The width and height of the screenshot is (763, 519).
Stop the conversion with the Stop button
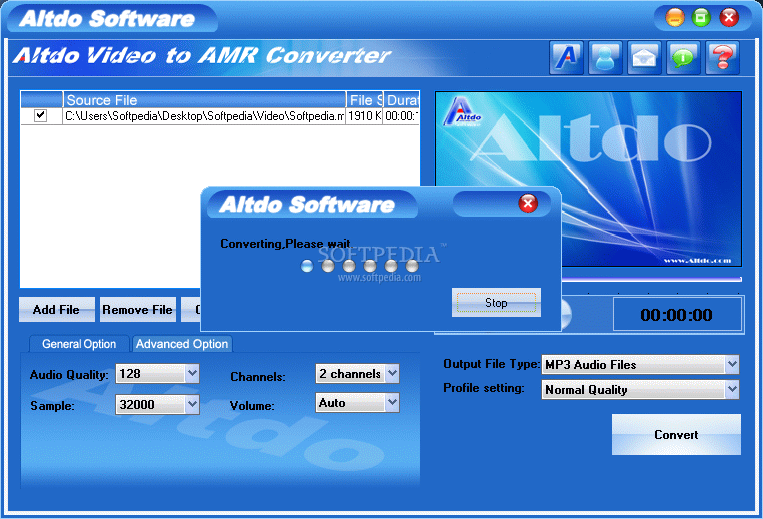496,303
